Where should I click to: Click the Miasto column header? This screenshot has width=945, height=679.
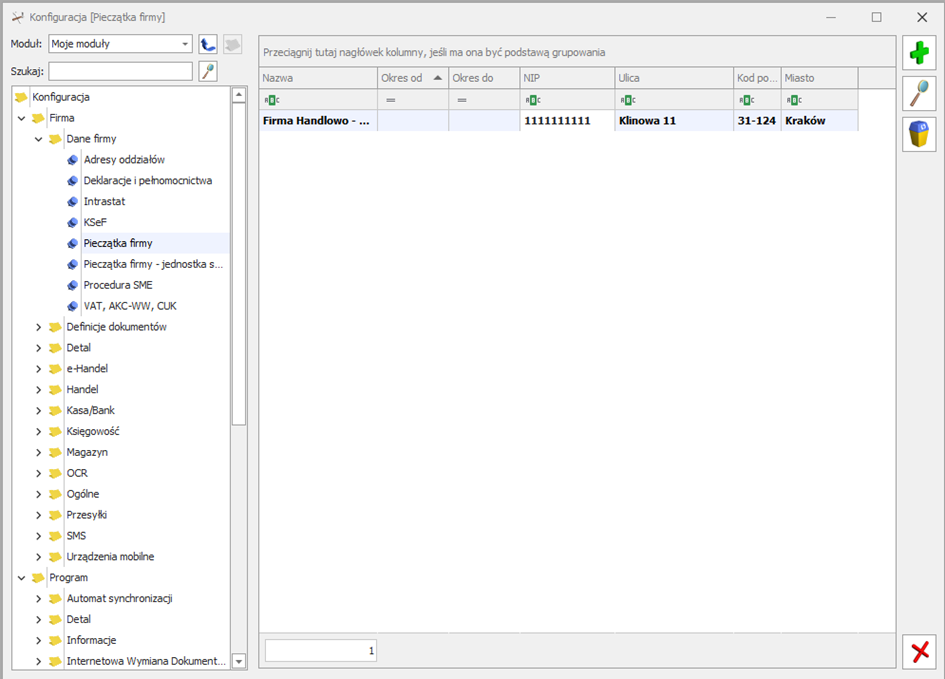[818, 78]
